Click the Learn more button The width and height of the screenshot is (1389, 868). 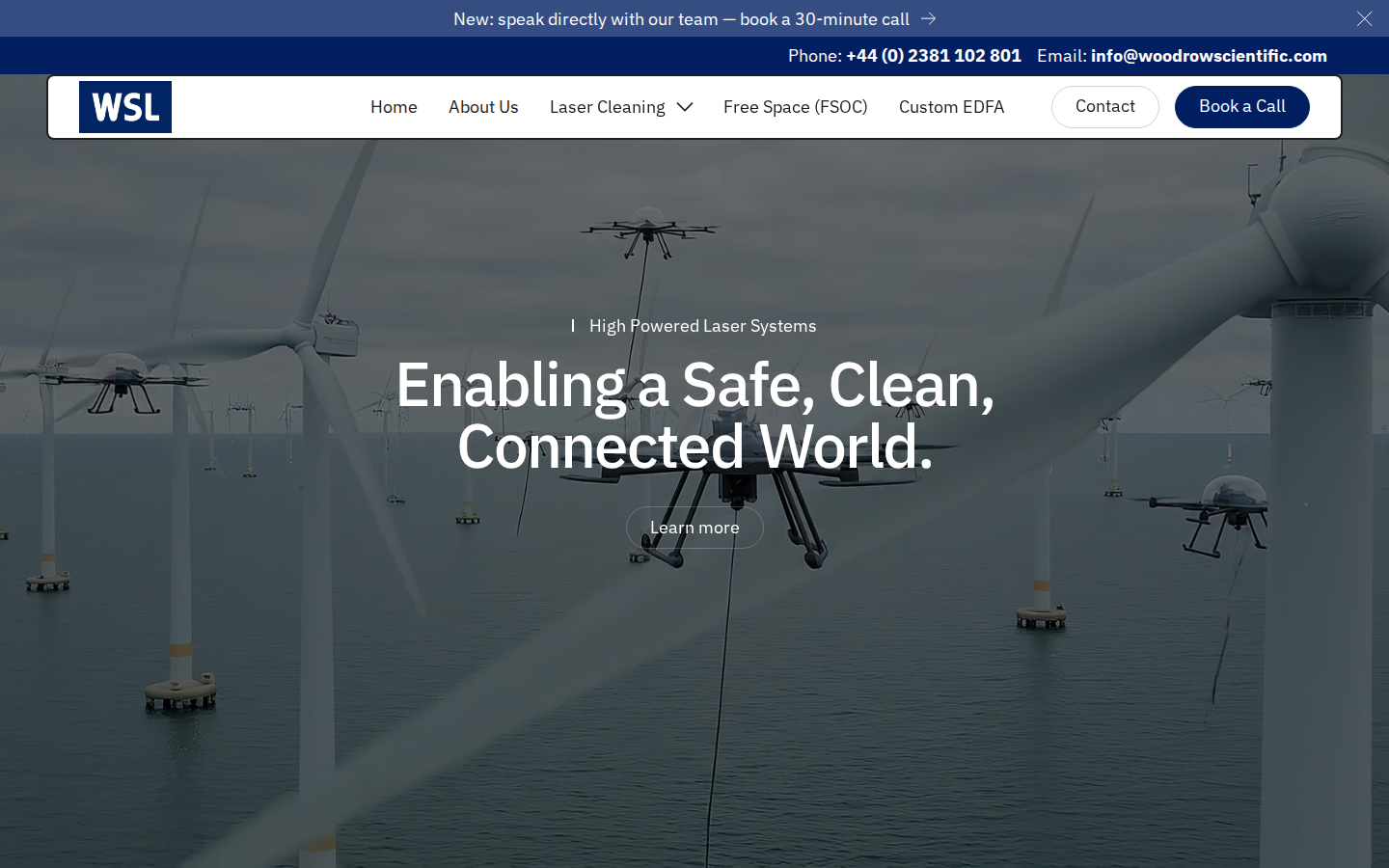(694, 528)
